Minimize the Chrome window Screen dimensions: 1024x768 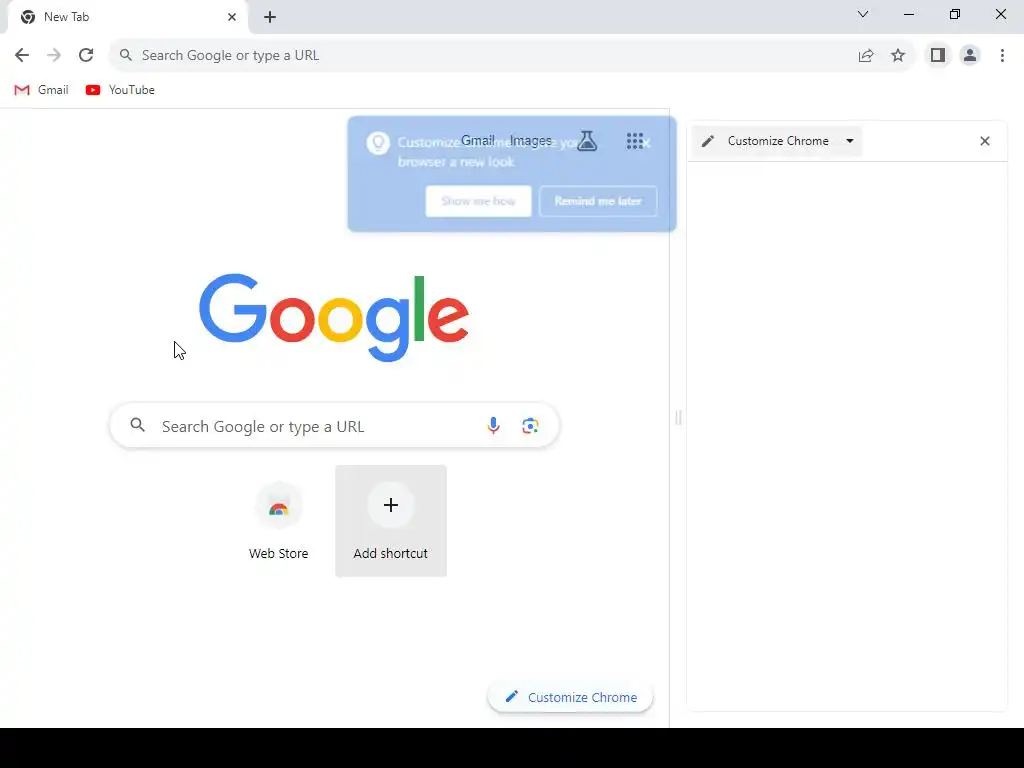909,14
